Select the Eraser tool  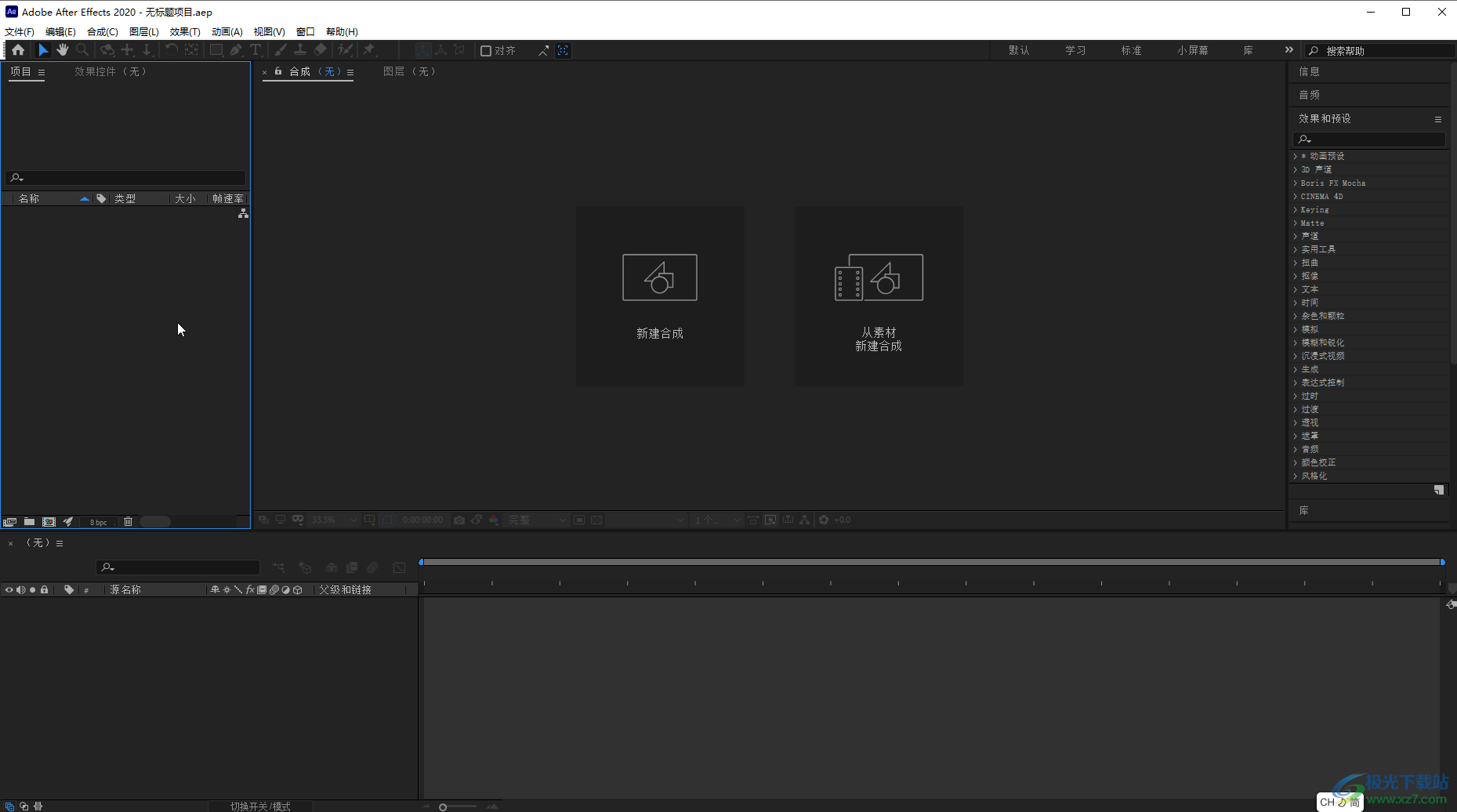[320, 50]
